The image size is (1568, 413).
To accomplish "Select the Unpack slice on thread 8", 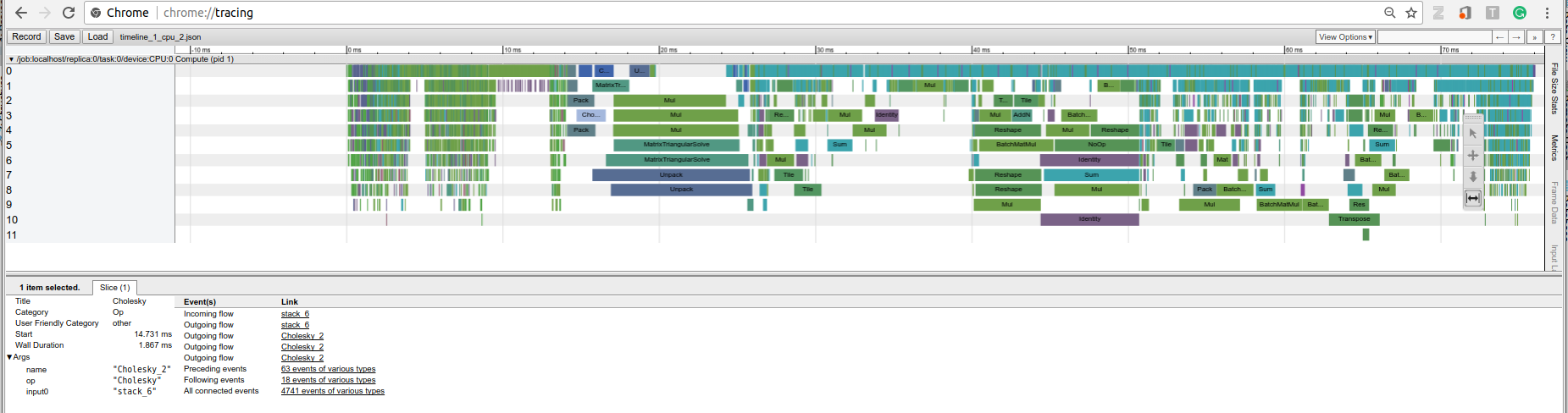I will pyautogui.click(x=681, y=190).
